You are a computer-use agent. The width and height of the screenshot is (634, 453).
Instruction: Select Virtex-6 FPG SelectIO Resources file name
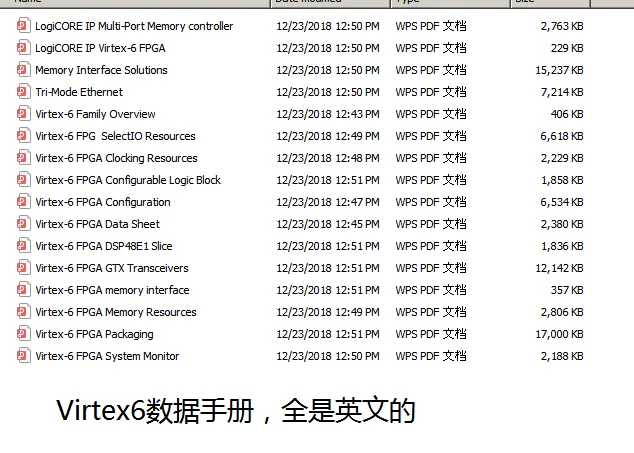(x=115, y=136)
